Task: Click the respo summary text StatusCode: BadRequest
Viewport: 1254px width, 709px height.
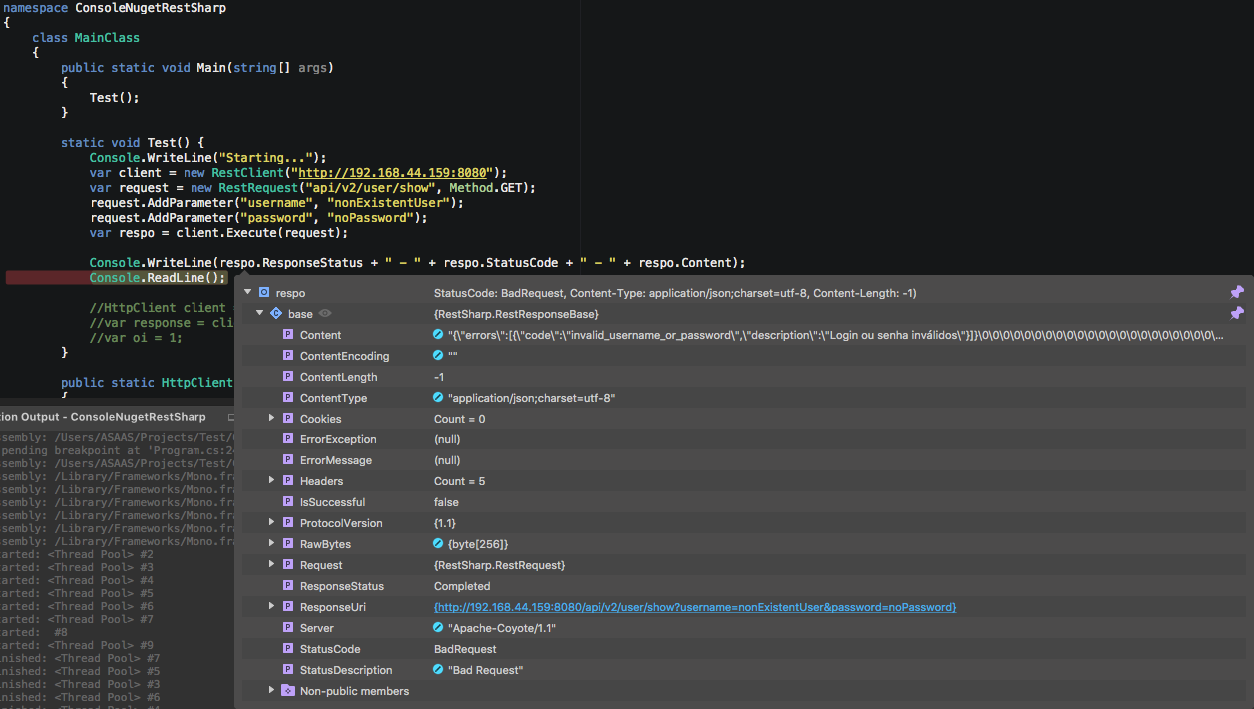Action: tap(675, 293)
